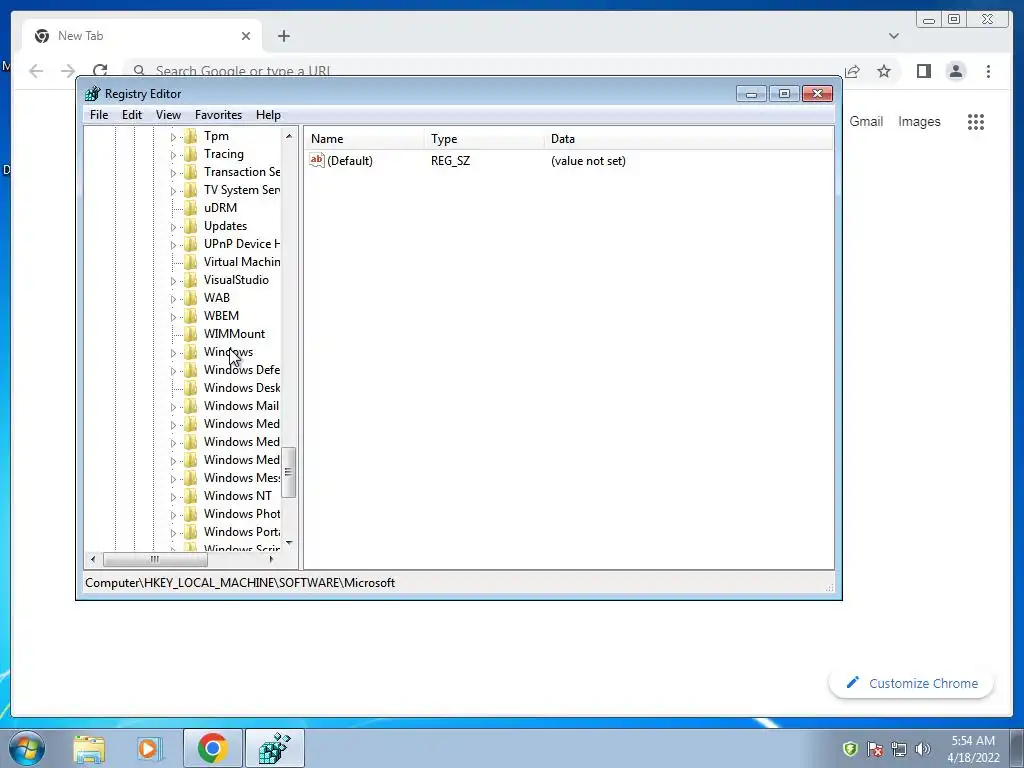Click the network tray icon
This screenshot has width=1024, height=768.
tap(899, 749)
